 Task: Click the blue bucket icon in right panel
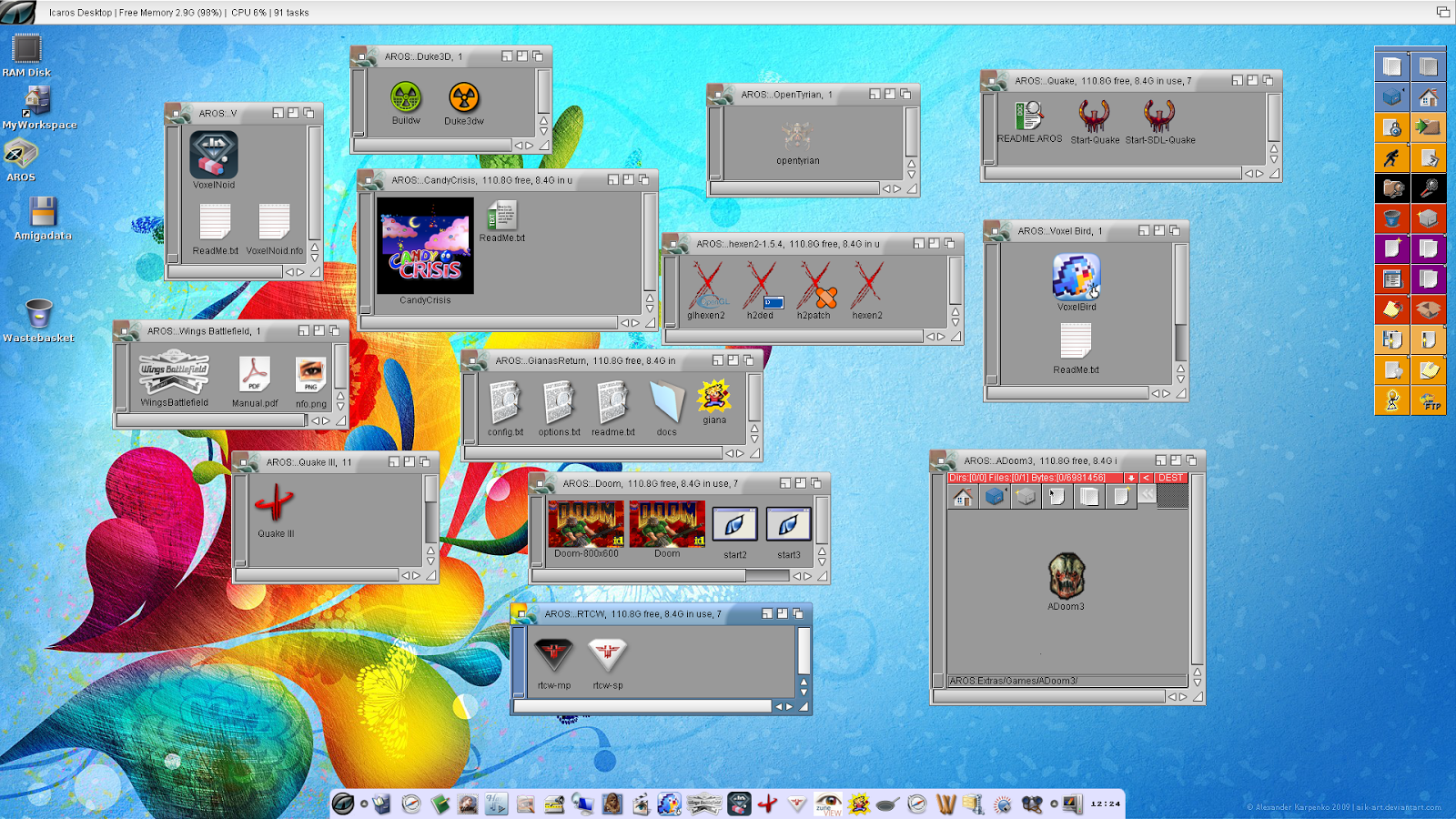(x=1391, y=218)
